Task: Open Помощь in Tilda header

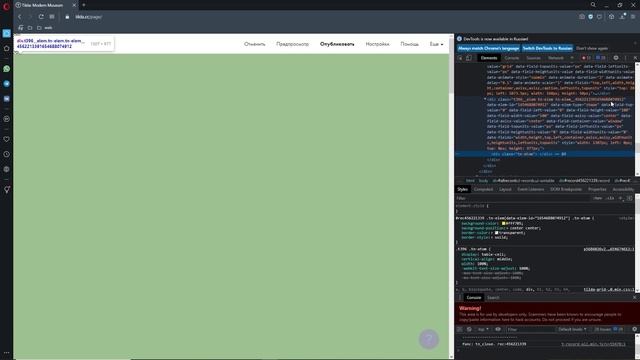Action: tap(409, 44)
